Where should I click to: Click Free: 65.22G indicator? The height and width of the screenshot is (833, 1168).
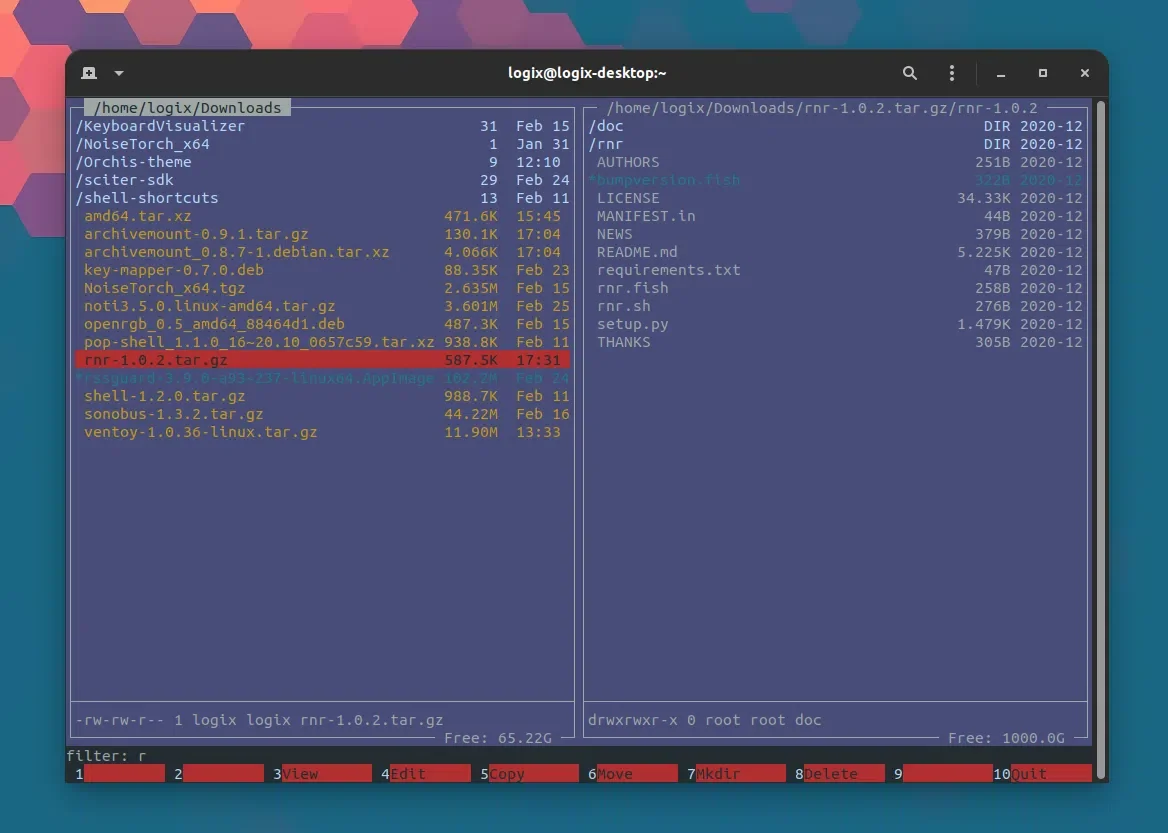coord(498,738)
